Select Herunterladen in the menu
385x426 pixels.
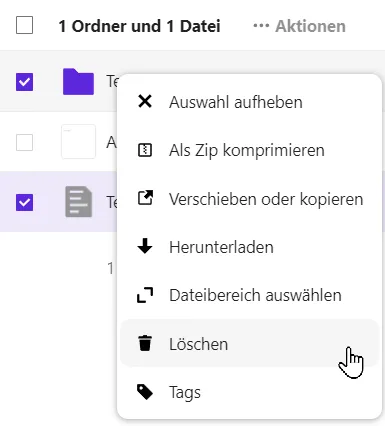click(x=249, y=247)
